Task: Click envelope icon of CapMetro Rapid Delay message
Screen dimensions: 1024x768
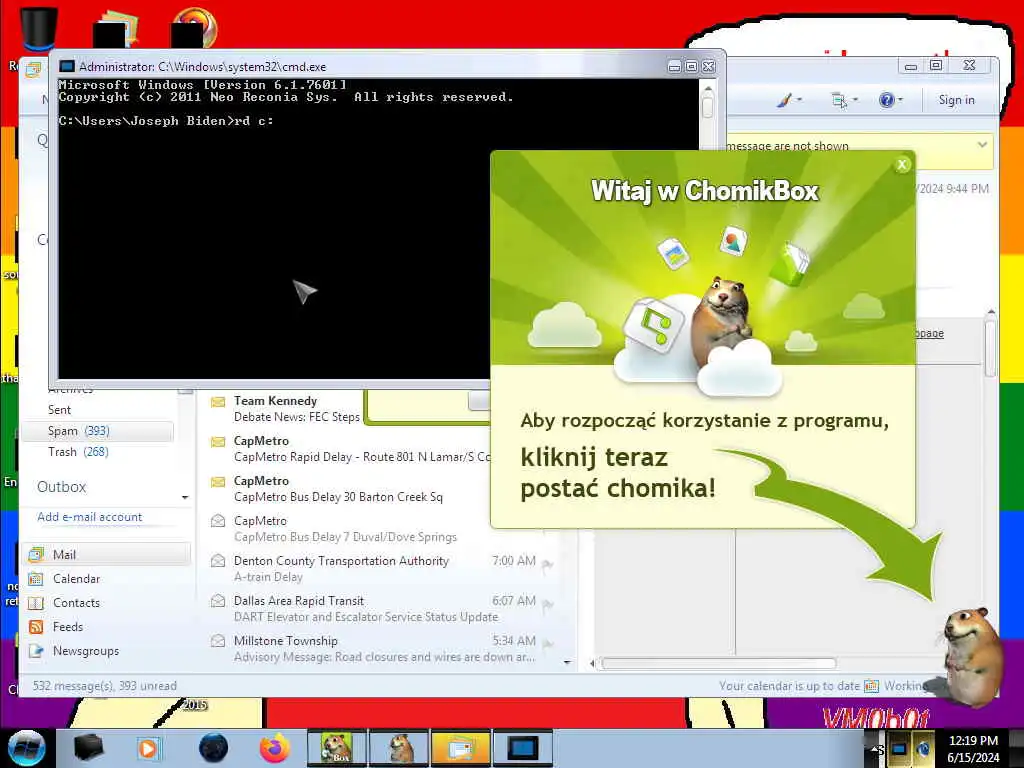Action: tap(217, 442)
